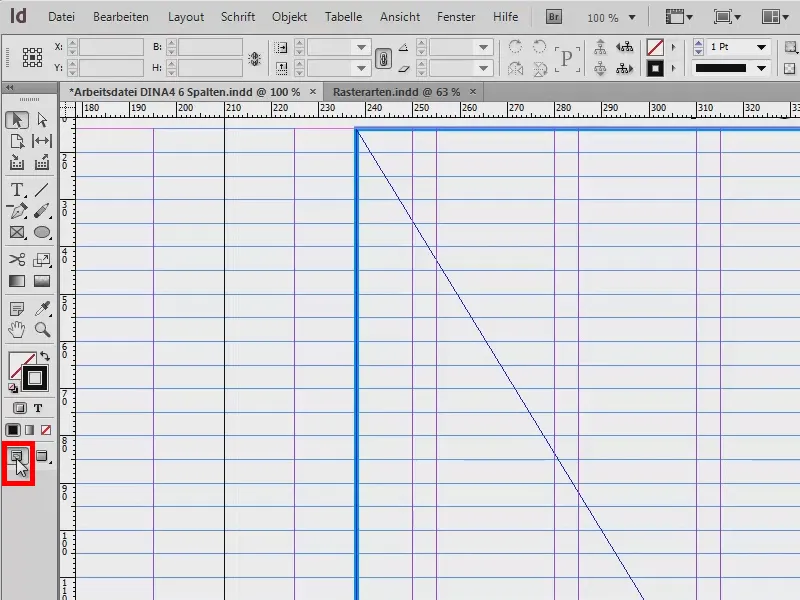
Task: Select the Direct Selection tool
Action: click(x=40, y=118)
